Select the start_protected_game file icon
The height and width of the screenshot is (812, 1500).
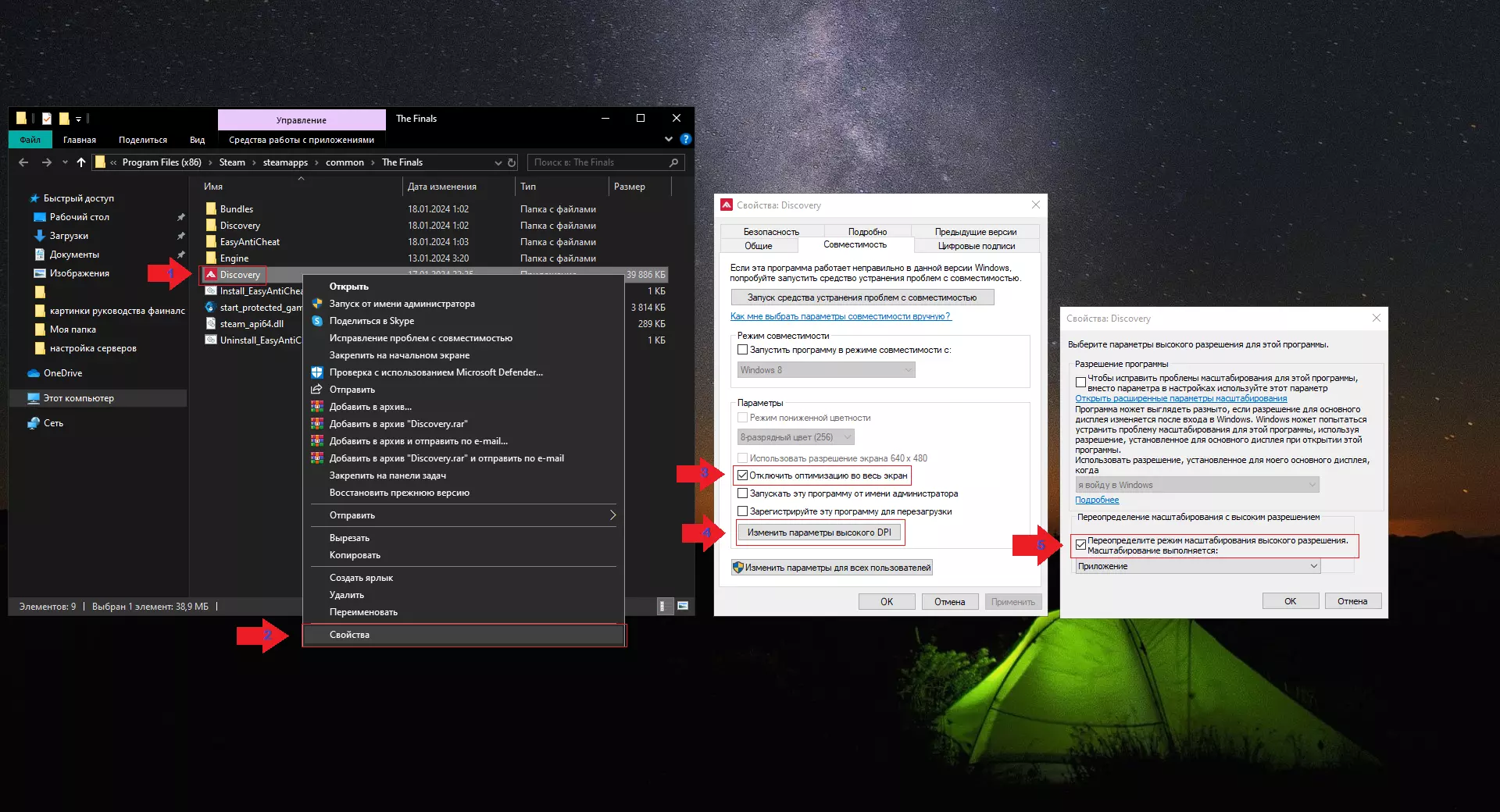click(x=210, y=307)
